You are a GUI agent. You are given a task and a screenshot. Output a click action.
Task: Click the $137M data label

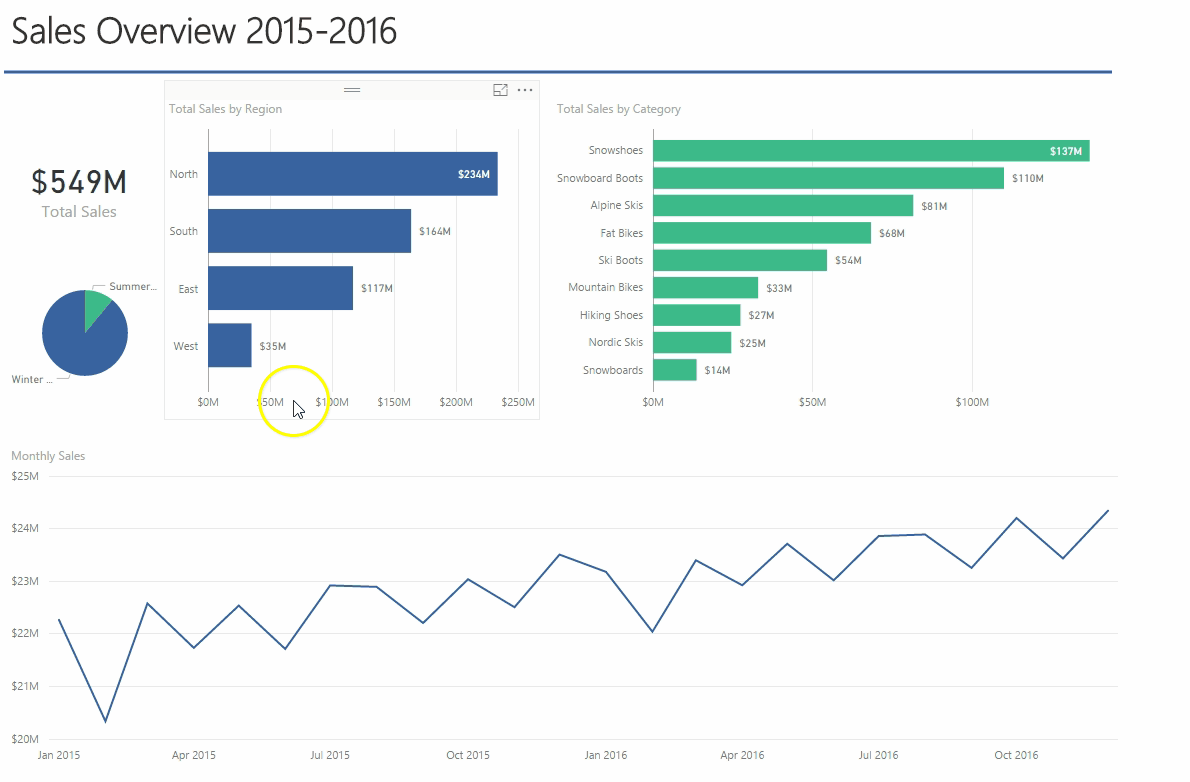[1066, 152]
